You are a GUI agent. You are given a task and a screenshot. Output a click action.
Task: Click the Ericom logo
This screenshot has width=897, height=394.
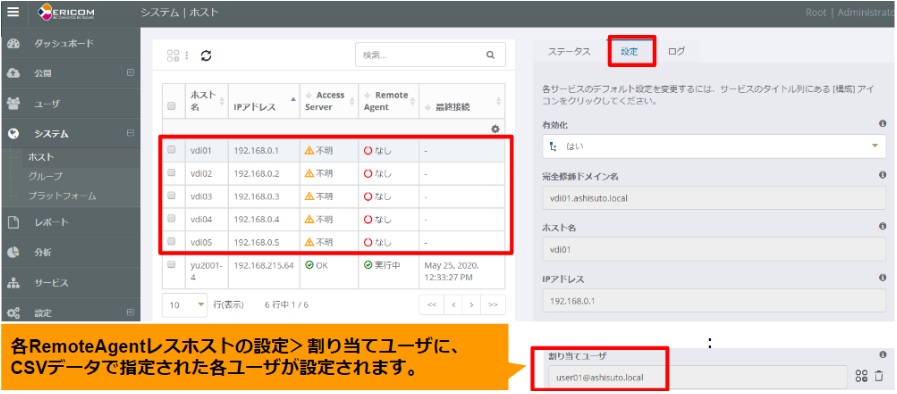click(66, 13)
